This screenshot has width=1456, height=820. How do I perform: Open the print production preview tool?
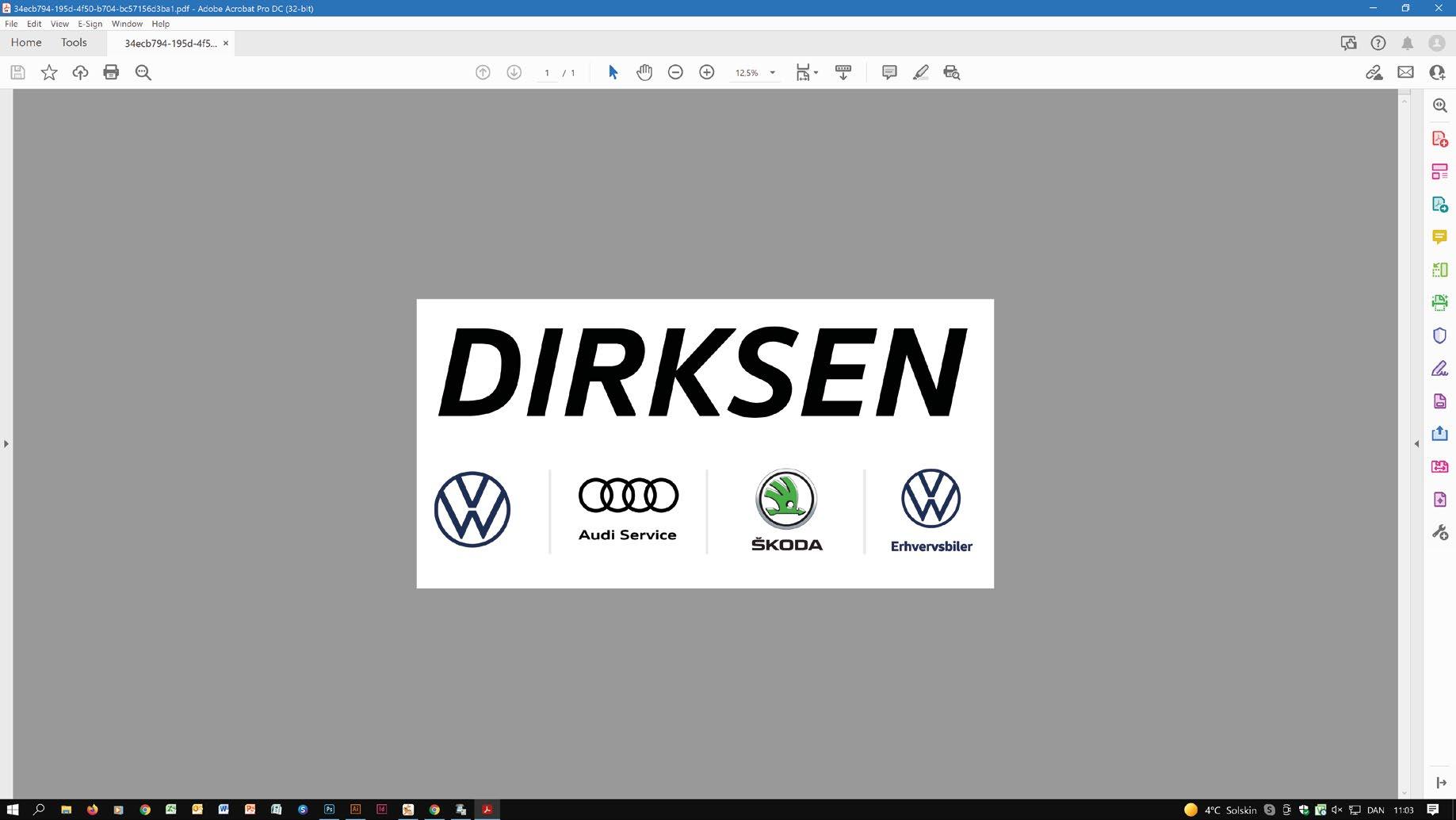point(952,72)
